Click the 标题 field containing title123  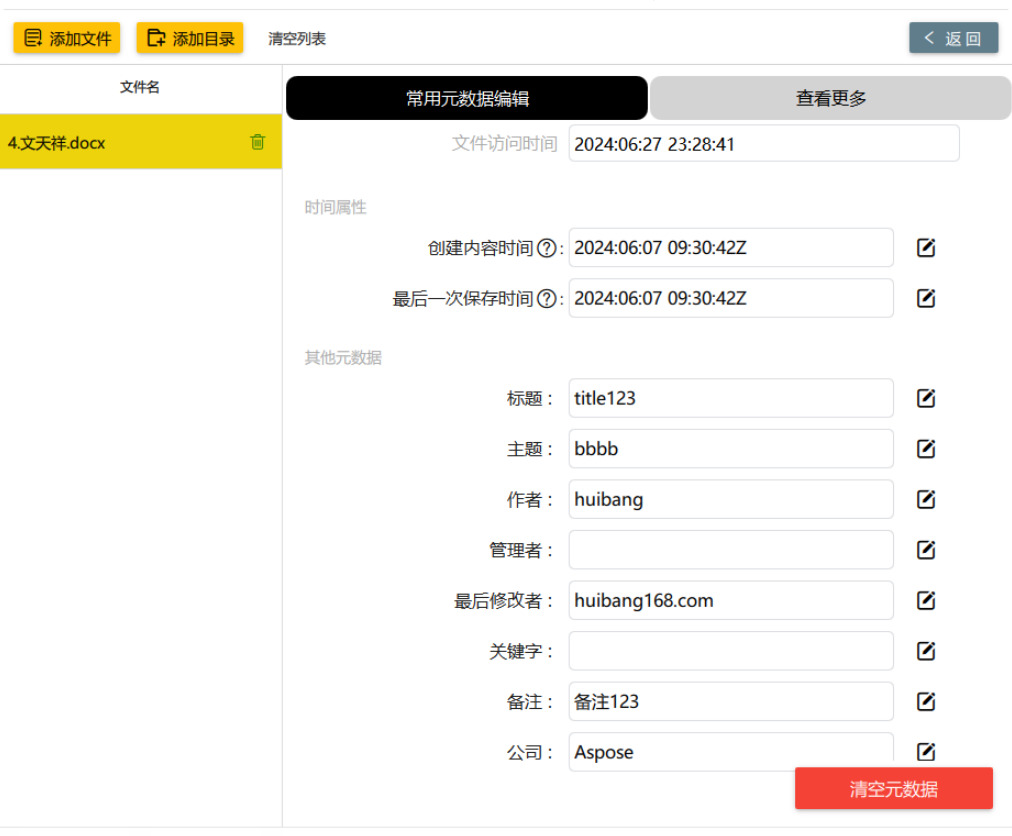pyautogui.click(x=731, y=398)
